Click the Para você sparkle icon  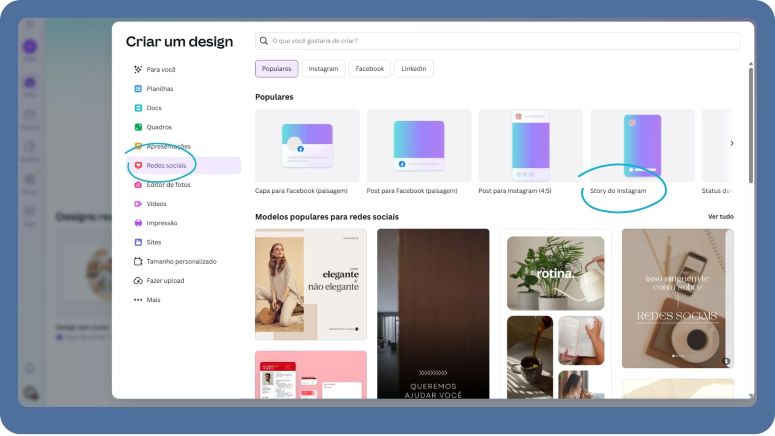pyautogui.click(x=138, y=70)
